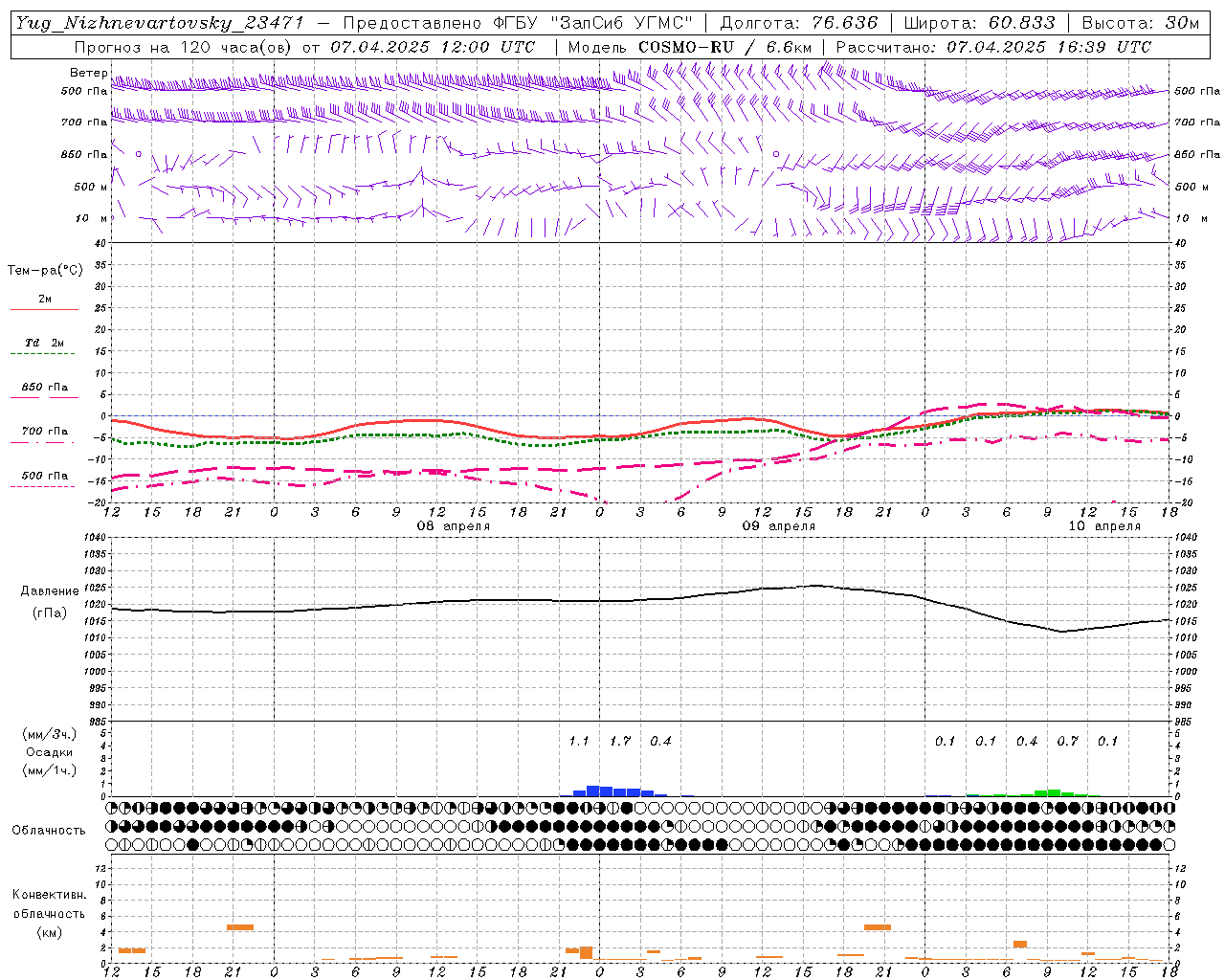Click the Конвективн. облачность (км) label
Viewport: 1225px width, 980px height.
49,913
